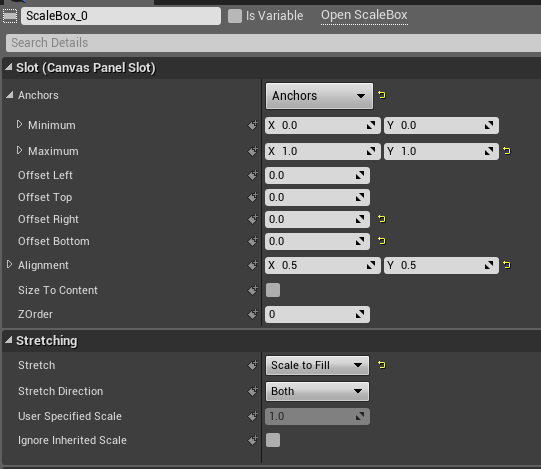Click the bind icon beside ZOrder
The image size is (541, 469).
click(253, 314)
